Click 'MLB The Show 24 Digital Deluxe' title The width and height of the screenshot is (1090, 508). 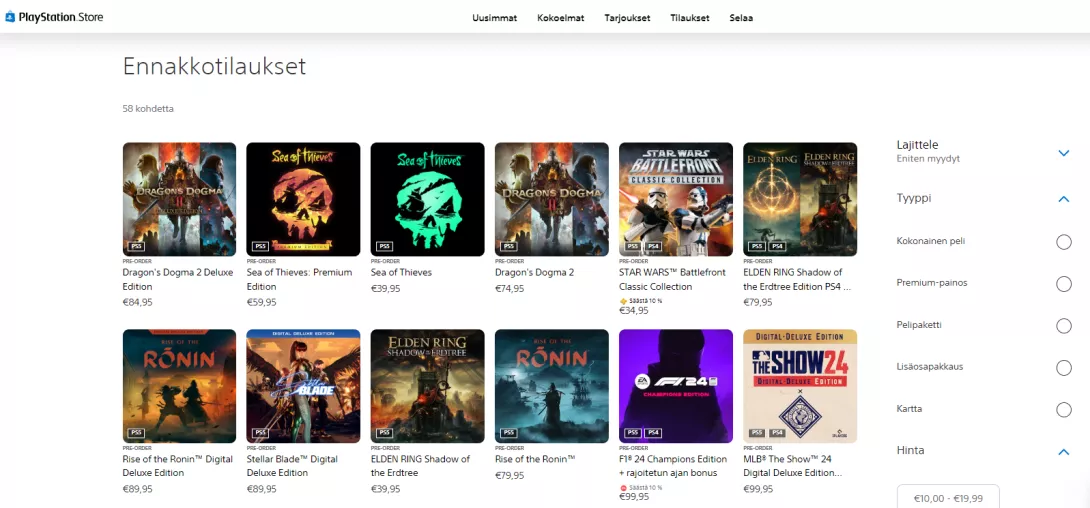[x=792, y=466]
